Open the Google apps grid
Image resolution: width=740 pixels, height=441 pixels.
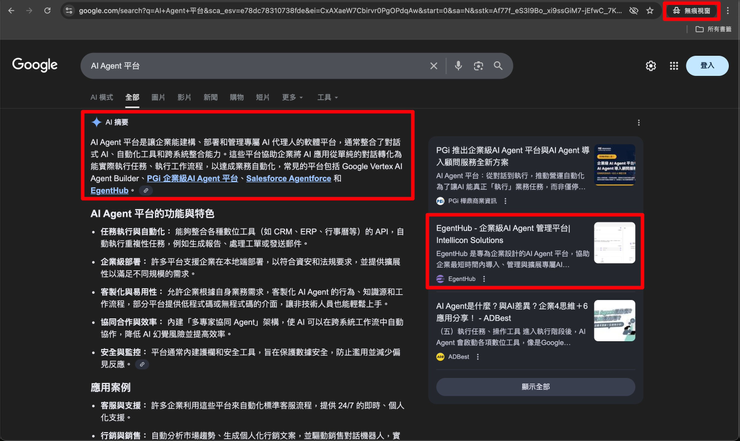(x=674, y=66)
